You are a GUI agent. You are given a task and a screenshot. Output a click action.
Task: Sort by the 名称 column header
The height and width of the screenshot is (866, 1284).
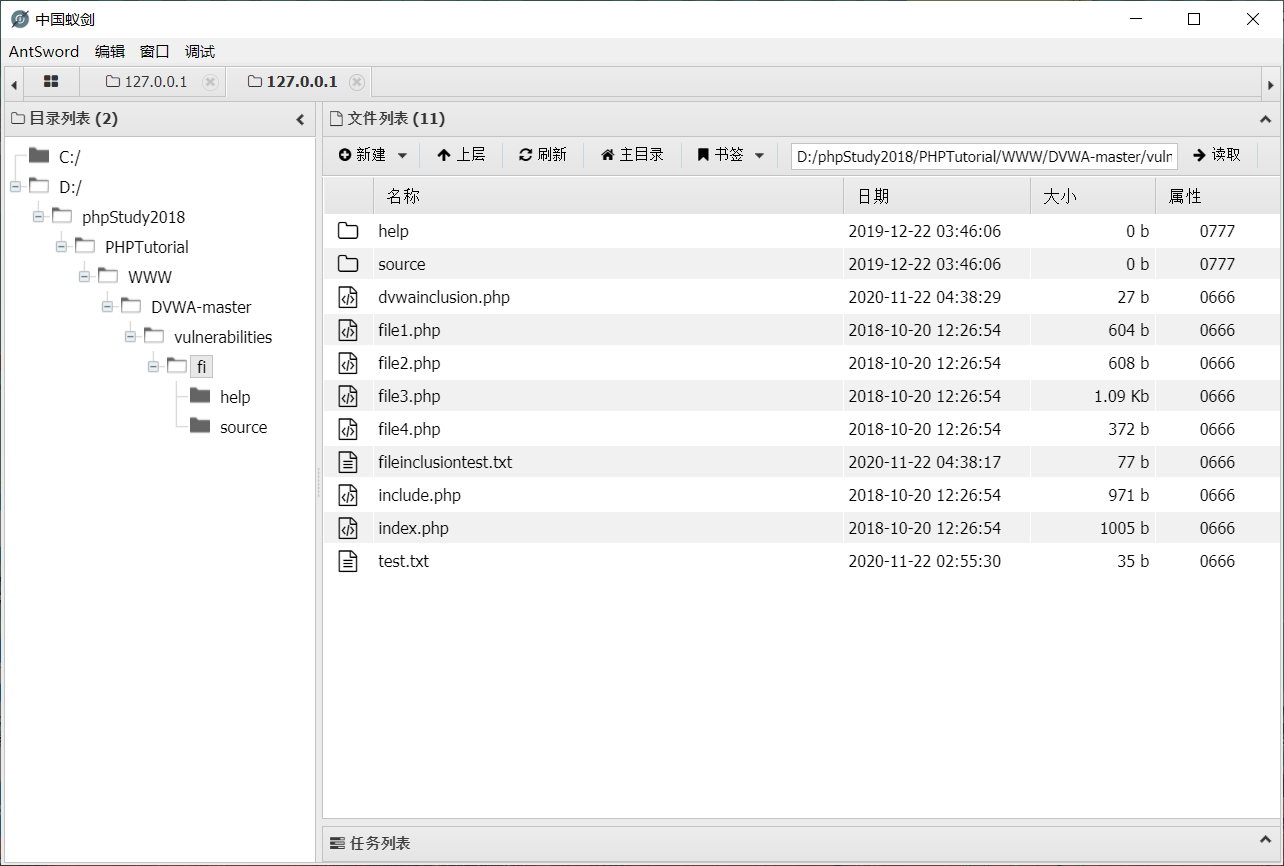point(608,197)
